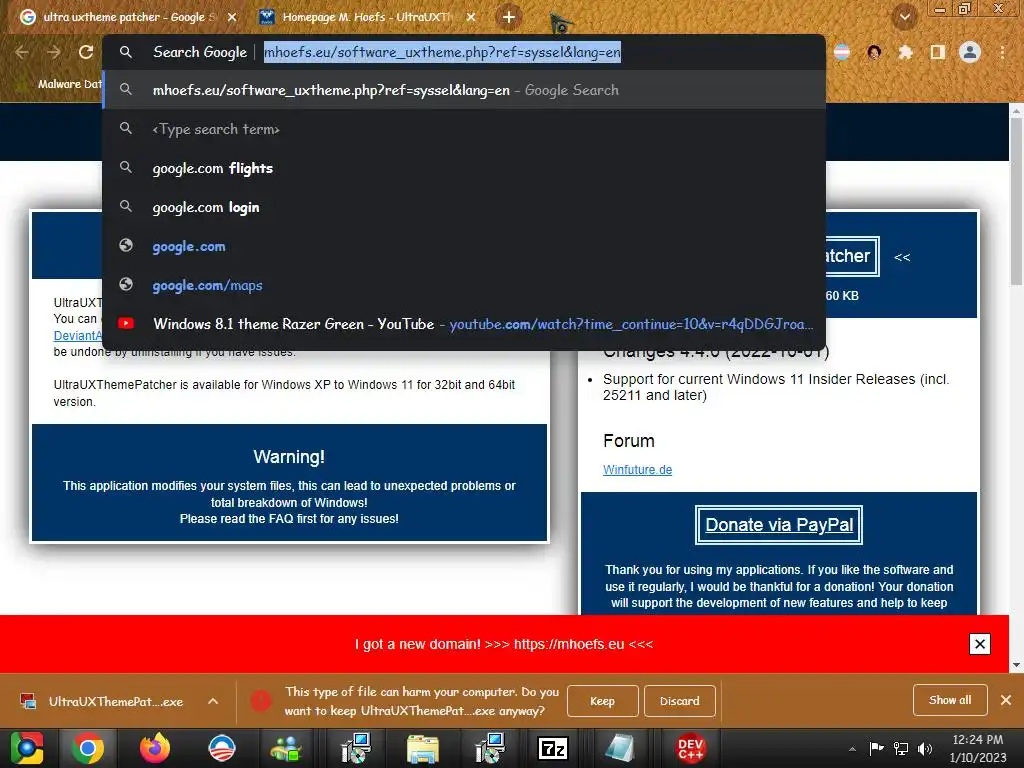
Task: Open the Chrome profile avatar
Action: point(970,52)
